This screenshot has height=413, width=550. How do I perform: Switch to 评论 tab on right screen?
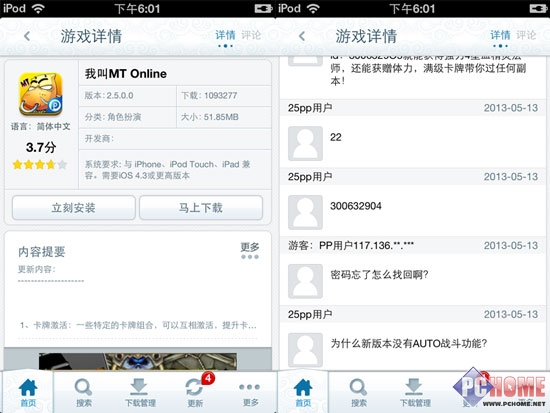click(526, 35)
